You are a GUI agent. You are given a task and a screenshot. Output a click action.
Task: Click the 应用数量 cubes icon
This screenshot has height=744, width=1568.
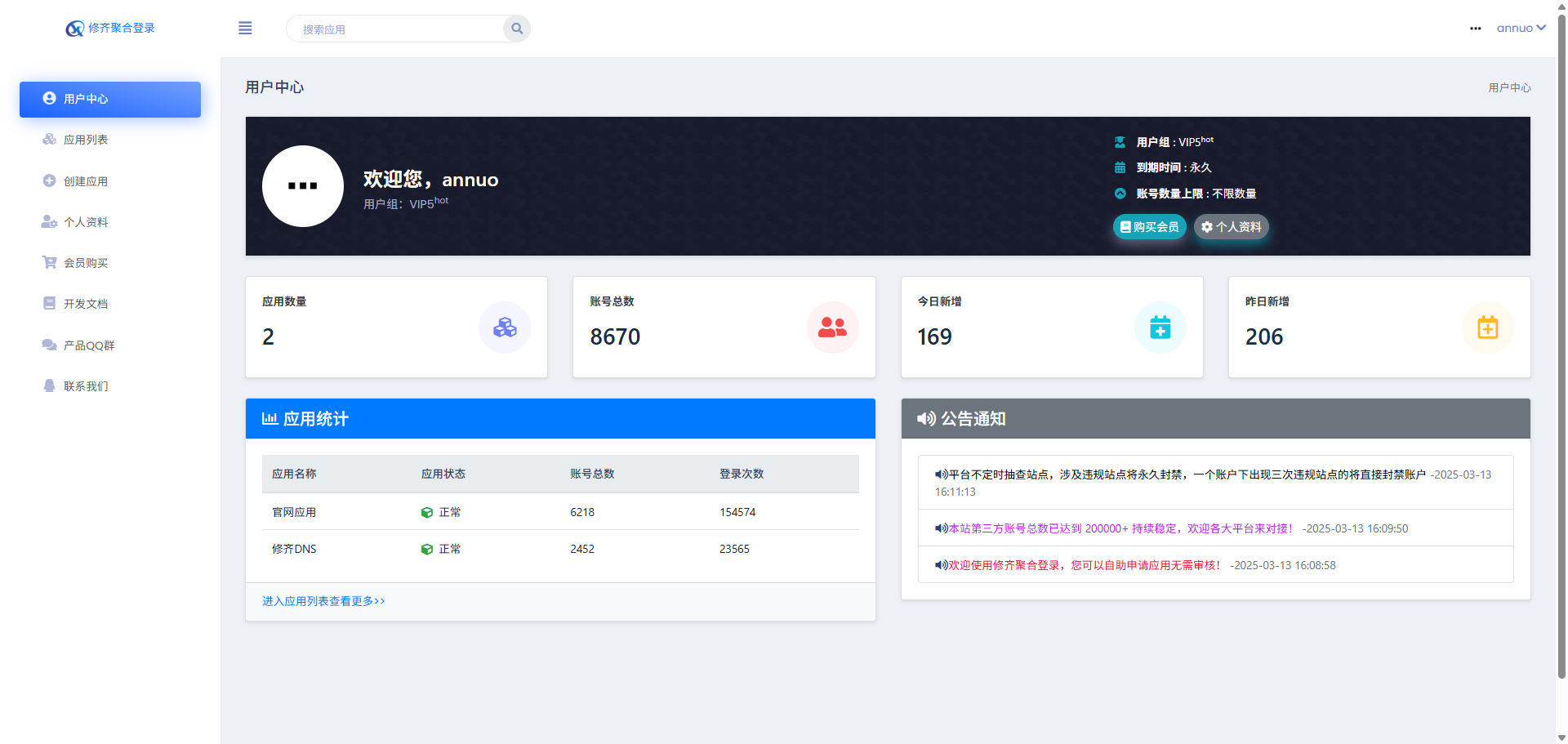point(505,327)
